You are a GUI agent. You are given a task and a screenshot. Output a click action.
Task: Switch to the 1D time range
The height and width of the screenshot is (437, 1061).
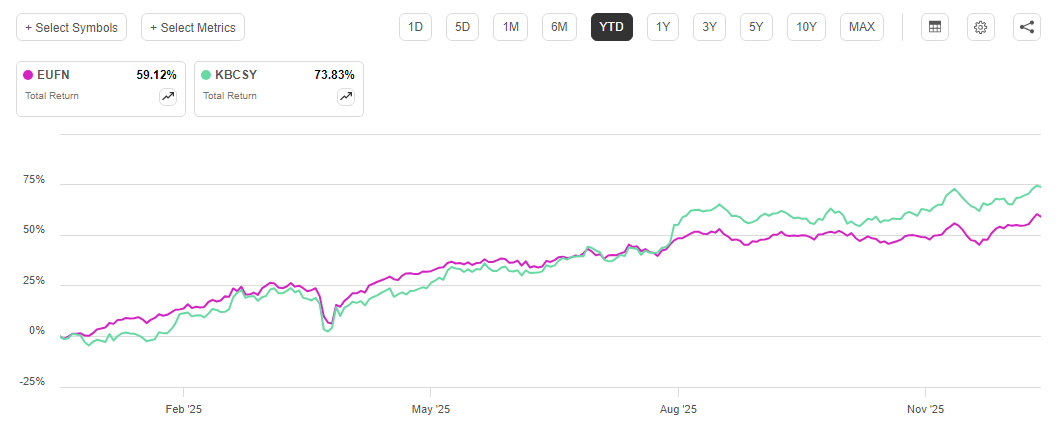(415, 27)
